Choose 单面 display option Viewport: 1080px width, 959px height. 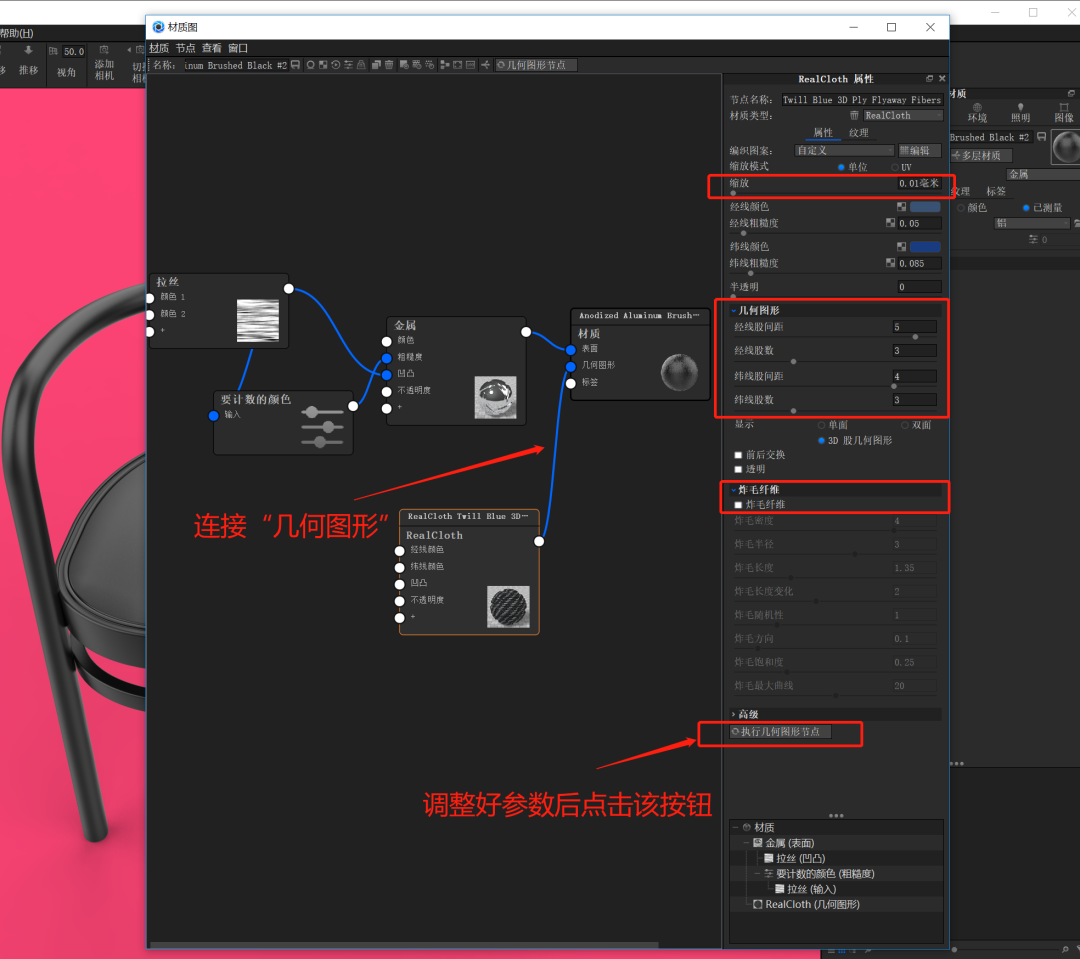821,425
